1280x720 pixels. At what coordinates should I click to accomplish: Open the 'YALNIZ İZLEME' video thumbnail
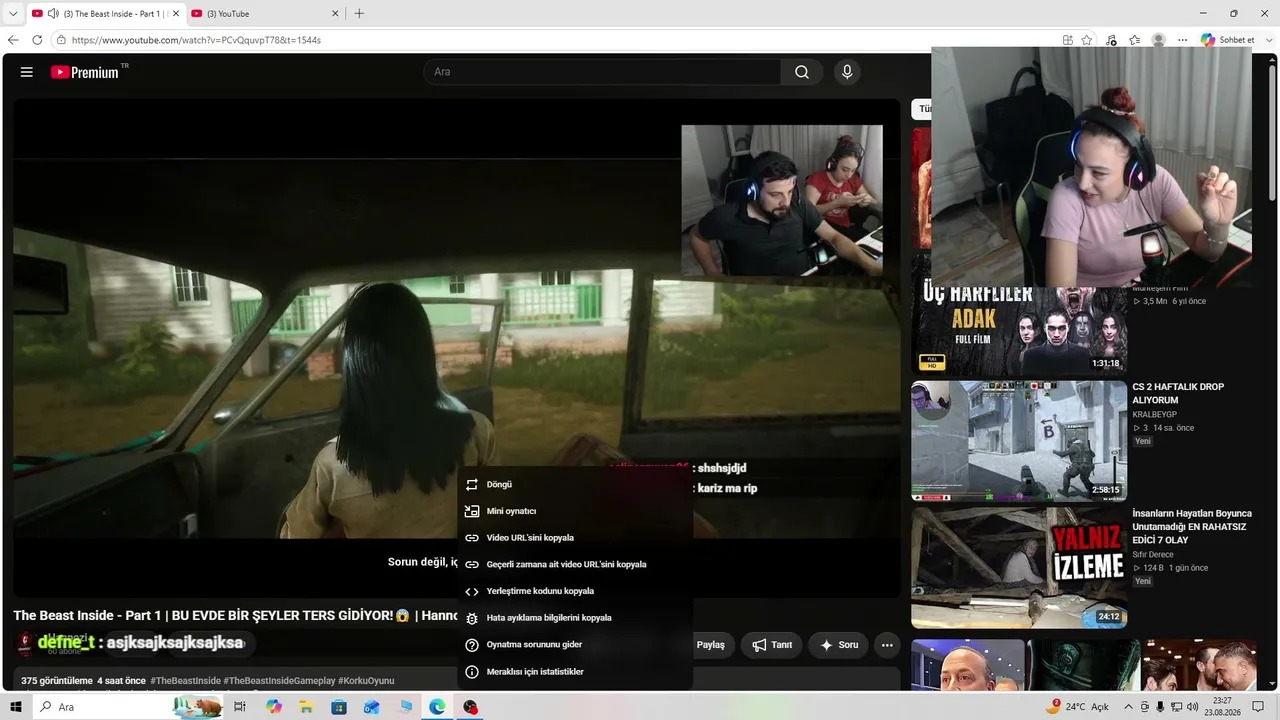click(1019, 567)
